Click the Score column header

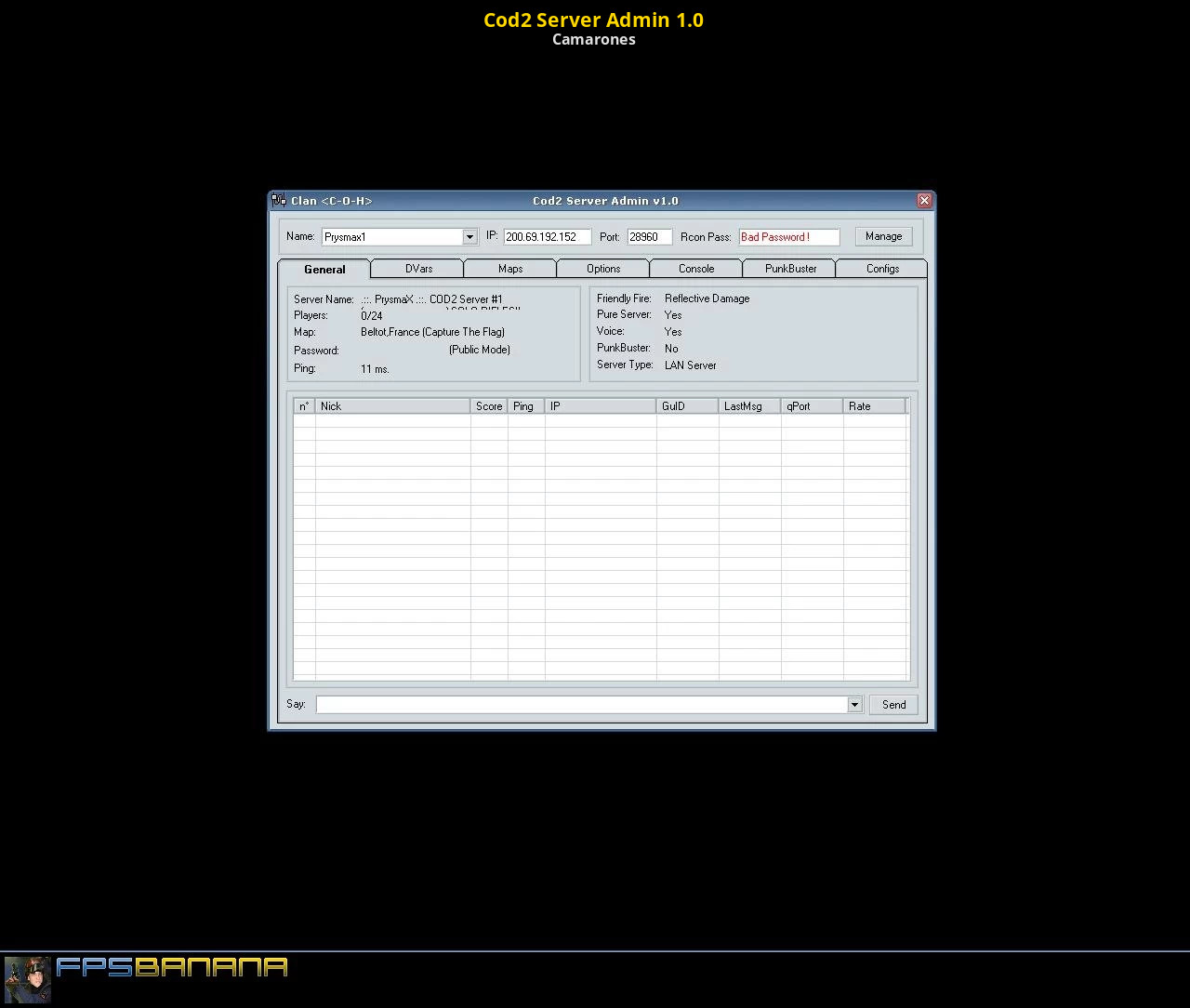(489, 406)
